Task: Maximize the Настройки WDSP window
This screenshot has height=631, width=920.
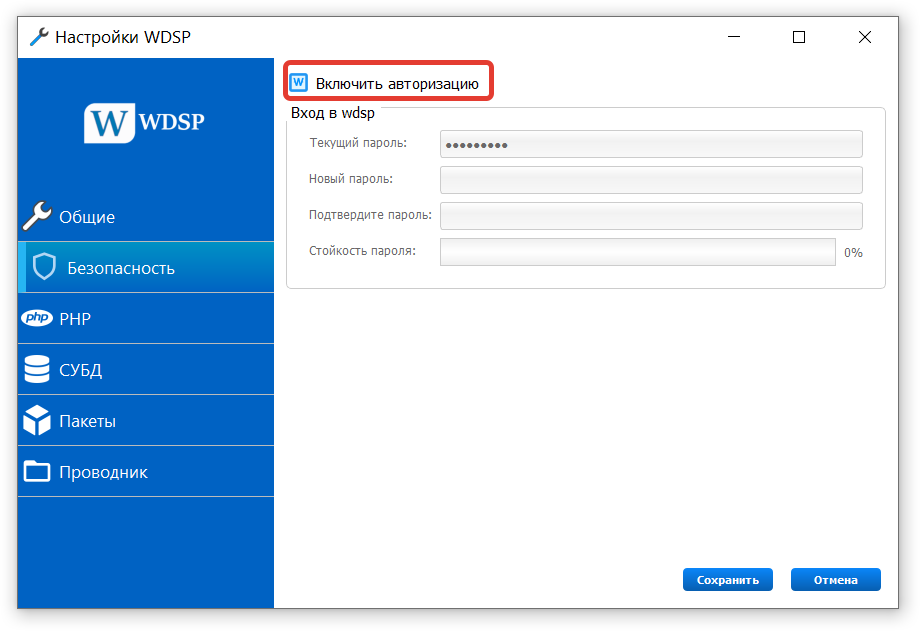Action: coord(799,37)
